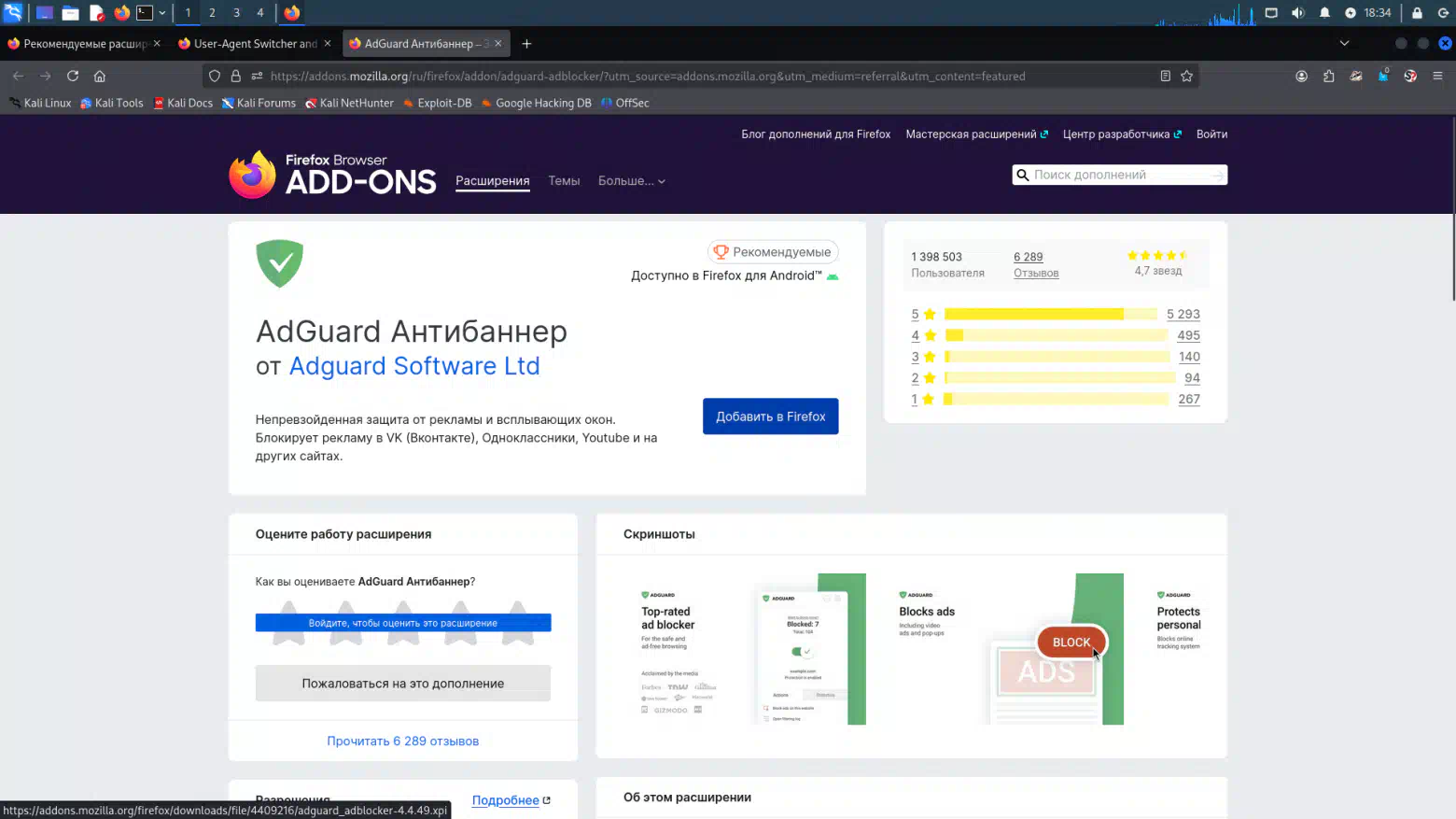Open the Расширения section
This screenshot has height=819, width=1456.
493,181
